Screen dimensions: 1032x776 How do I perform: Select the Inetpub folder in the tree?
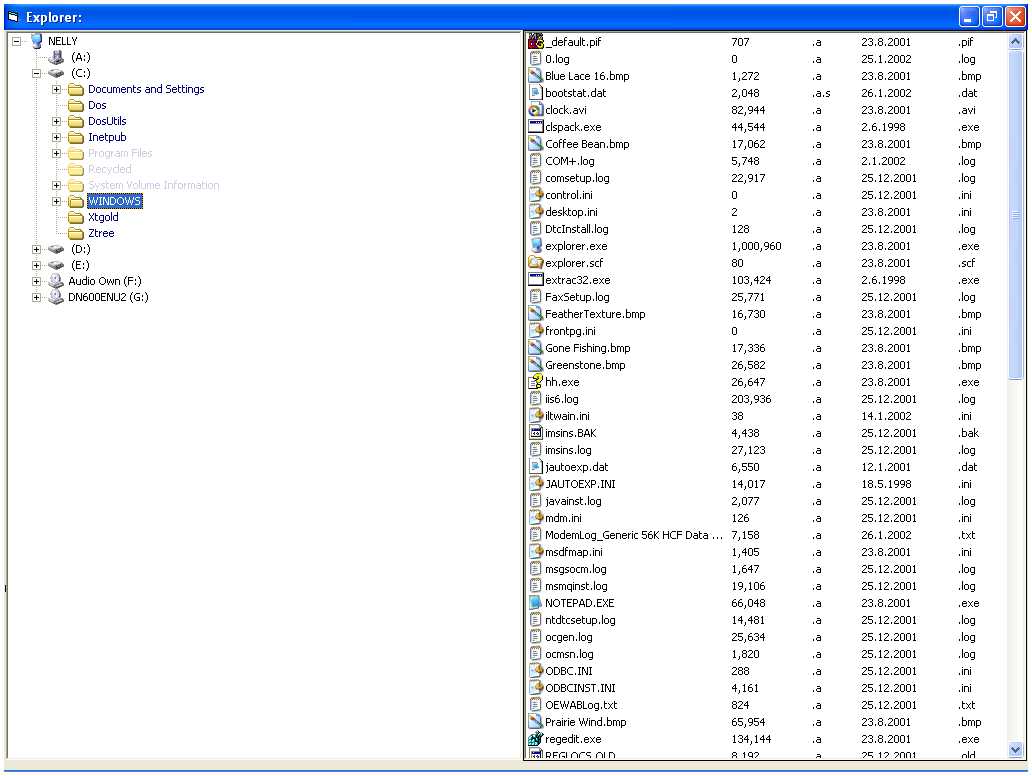(x=106, y=137)
